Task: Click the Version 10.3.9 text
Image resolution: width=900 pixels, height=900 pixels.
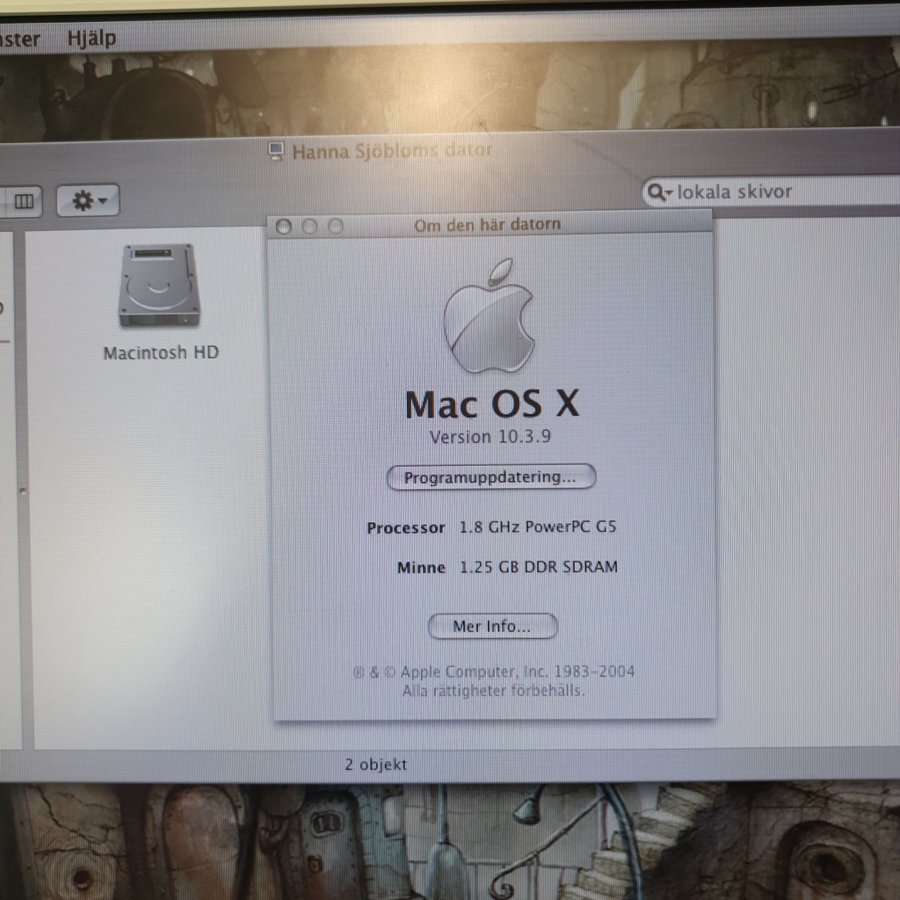Action: pyautogui.click(x=489, y=437)
